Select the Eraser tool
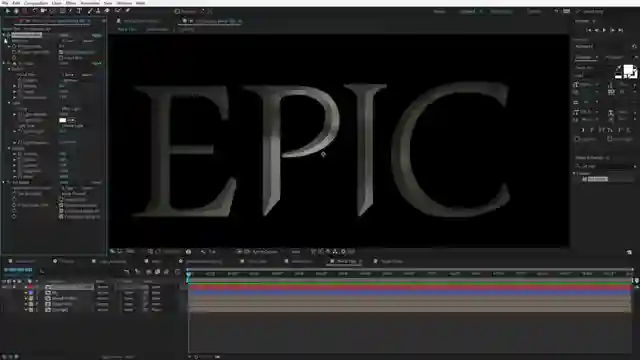This screenshot has height=360, width=640. [x=107, y=11]
